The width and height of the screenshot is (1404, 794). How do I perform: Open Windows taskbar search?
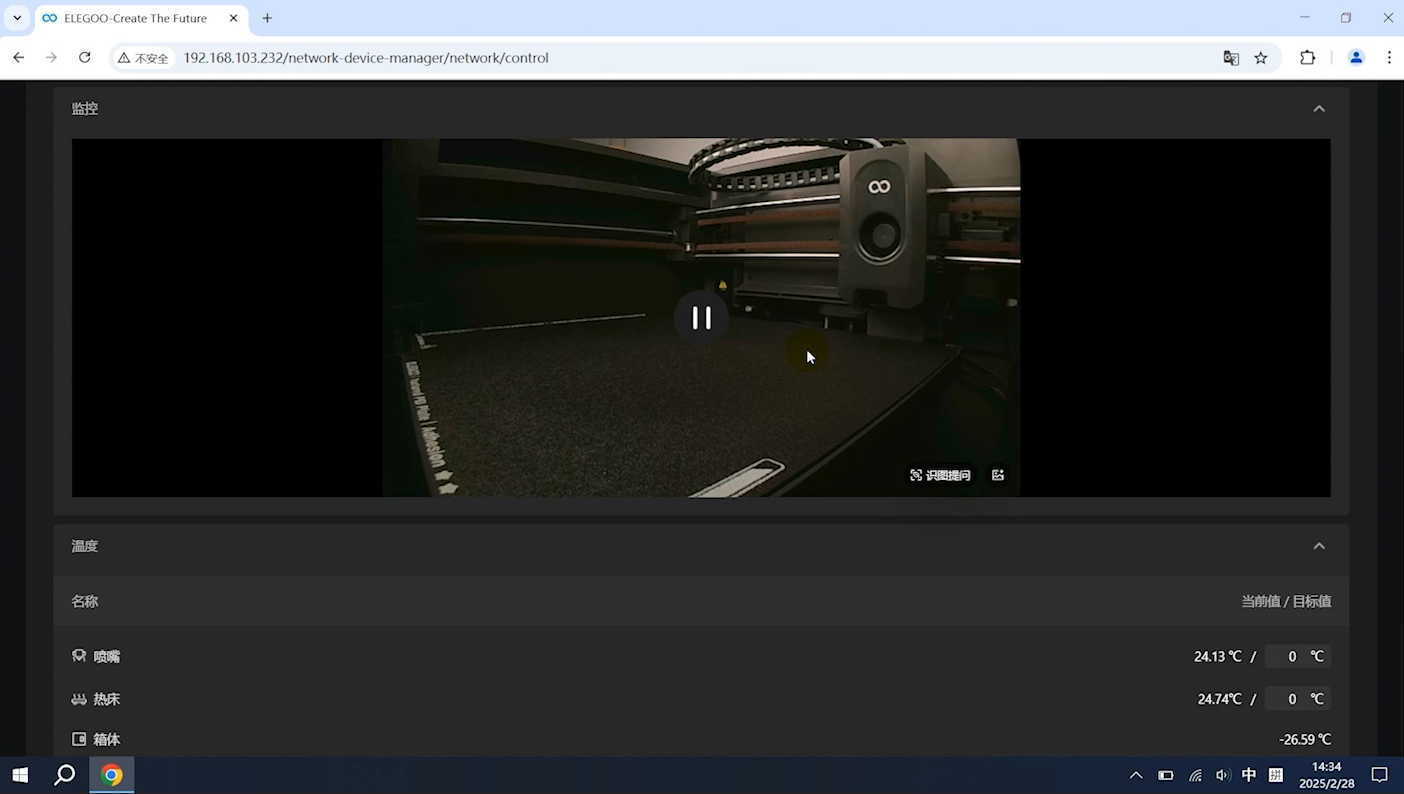(x=65, y=775)
